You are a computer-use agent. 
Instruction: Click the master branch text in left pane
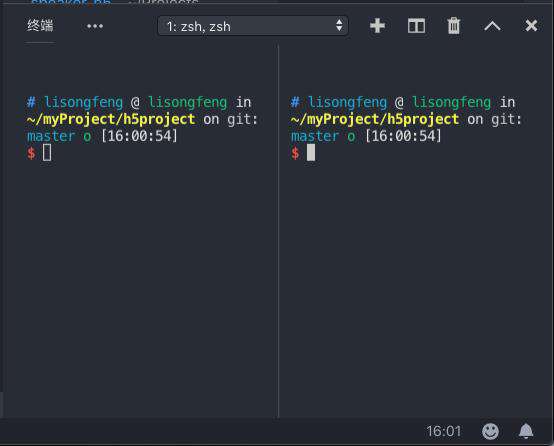point(51,136)
